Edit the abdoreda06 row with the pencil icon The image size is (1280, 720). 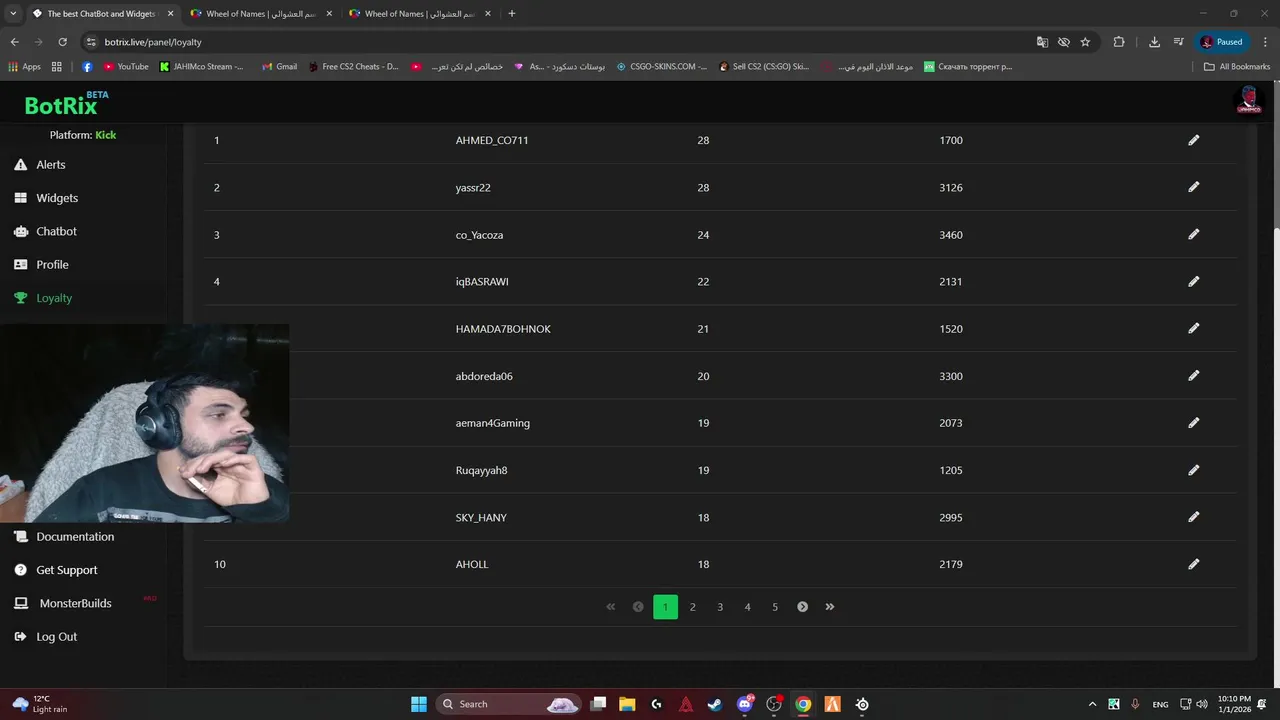pos(1193,376)
